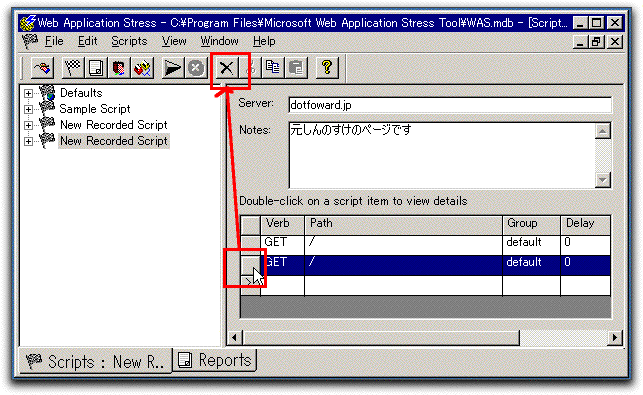Expand the Defaults tree node

click(x=28, y=93)
